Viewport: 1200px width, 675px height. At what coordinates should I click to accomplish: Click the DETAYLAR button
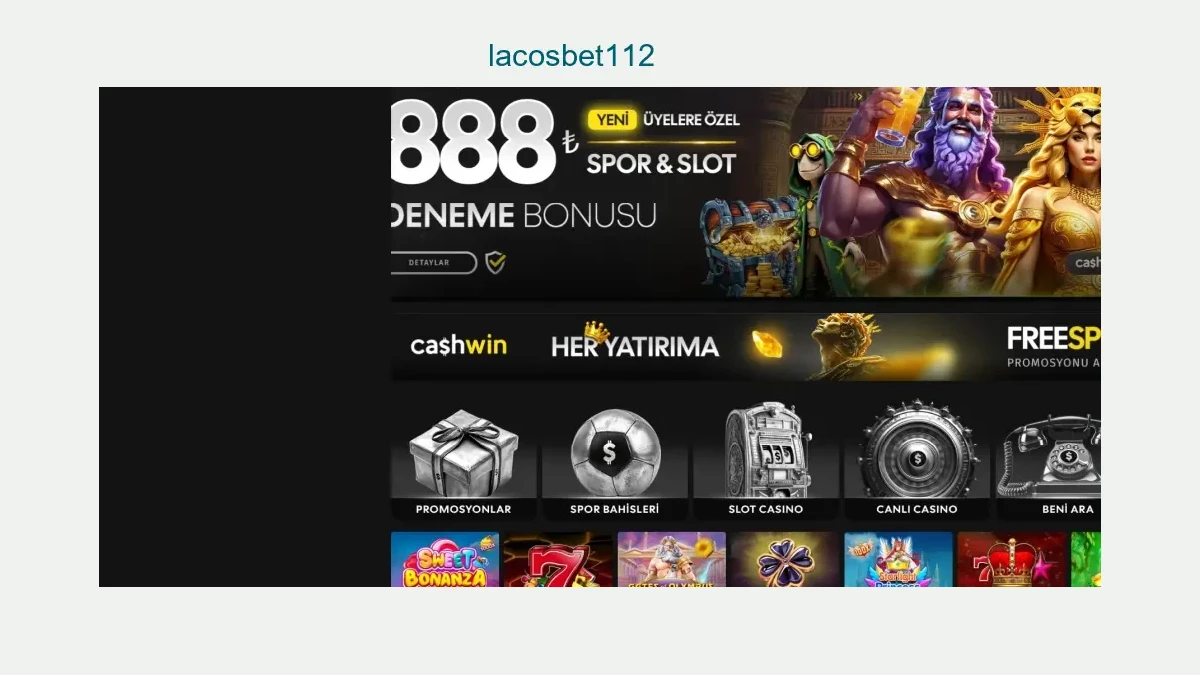pyautogui.click(x=434, y=263)
